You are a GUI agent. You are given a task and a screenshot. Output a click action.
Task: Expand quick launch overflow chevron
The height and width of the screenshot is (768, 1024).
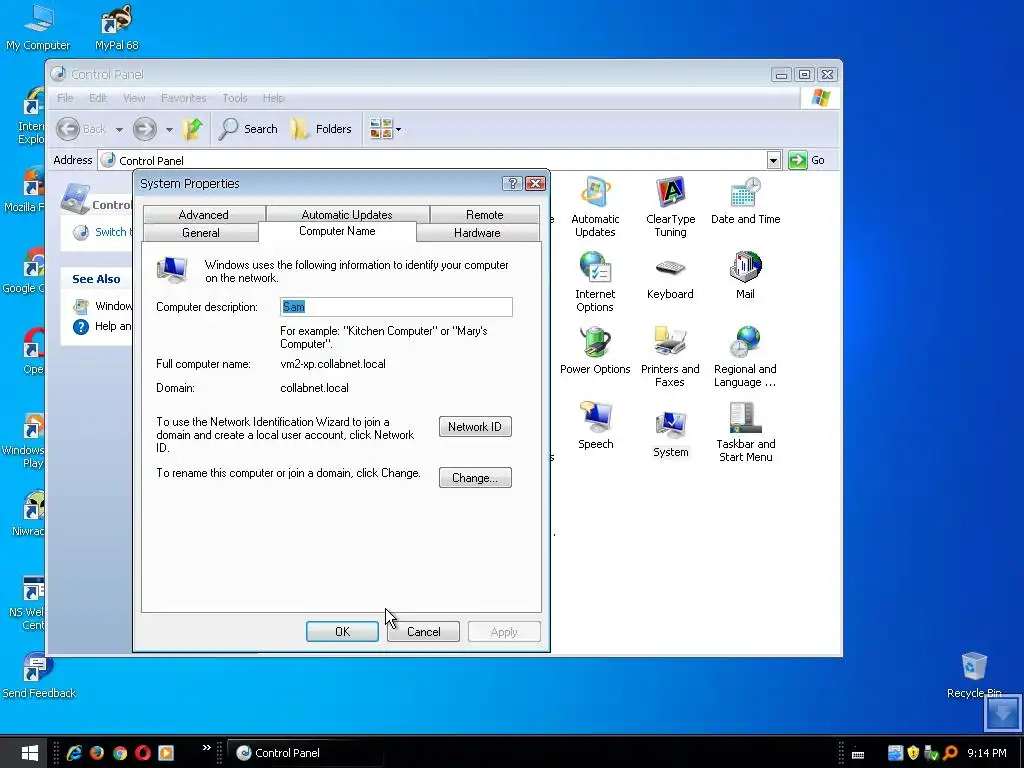(206, 748)
